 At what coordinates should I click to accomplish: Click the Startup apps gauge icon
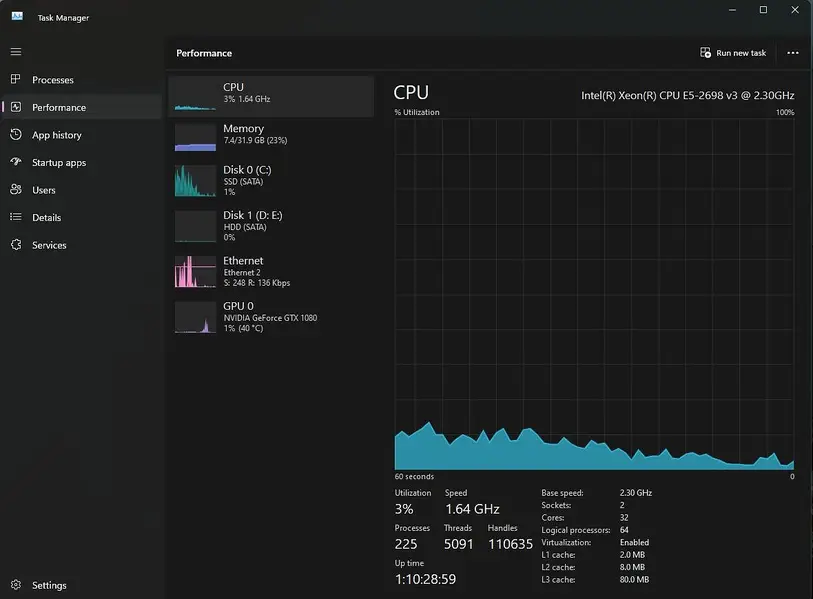pos(16,162)
